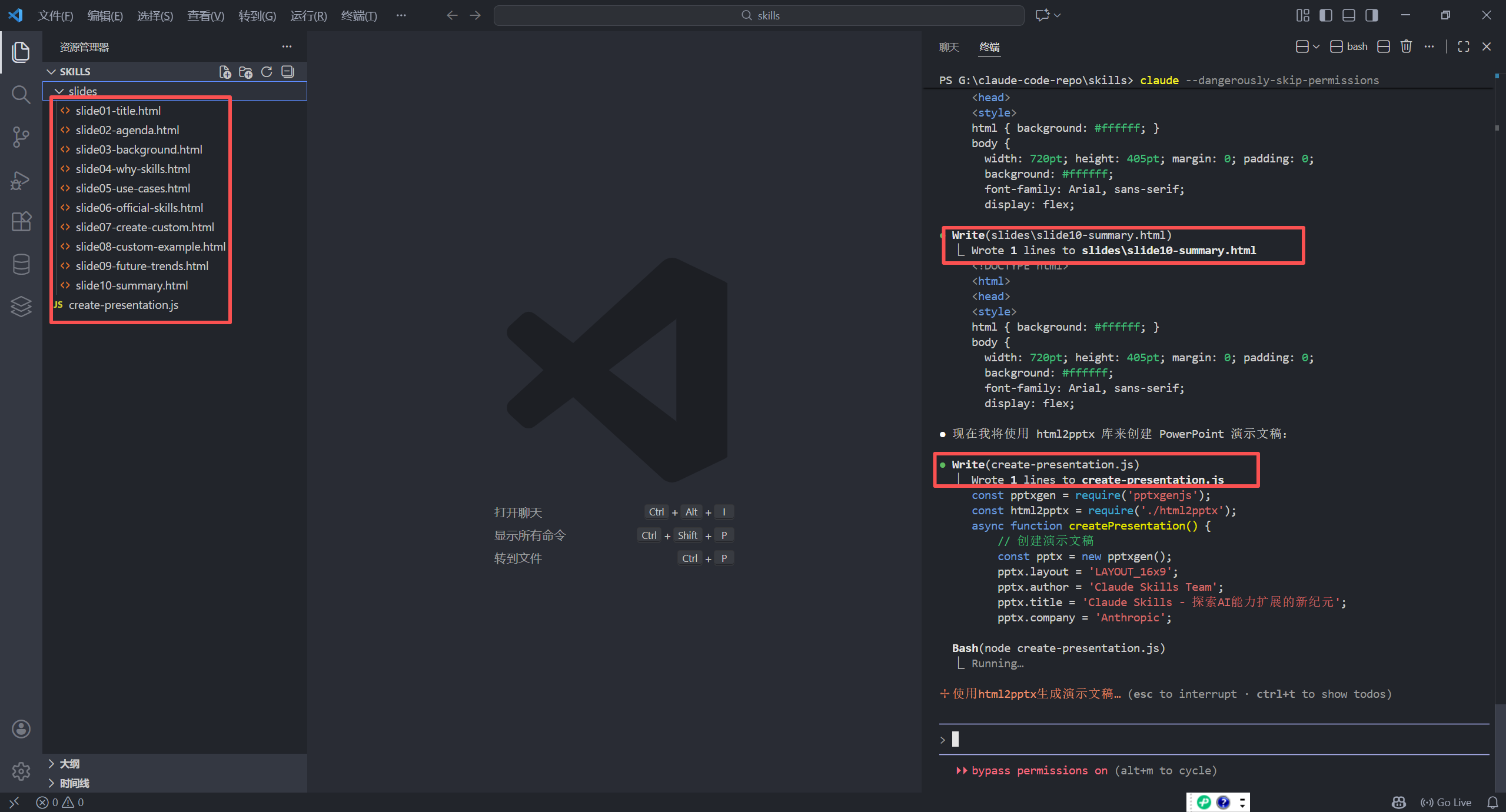This screenshot has width=1506, height=812.
Task: Open the 文件(F) menu
Action: coord(55,16)
